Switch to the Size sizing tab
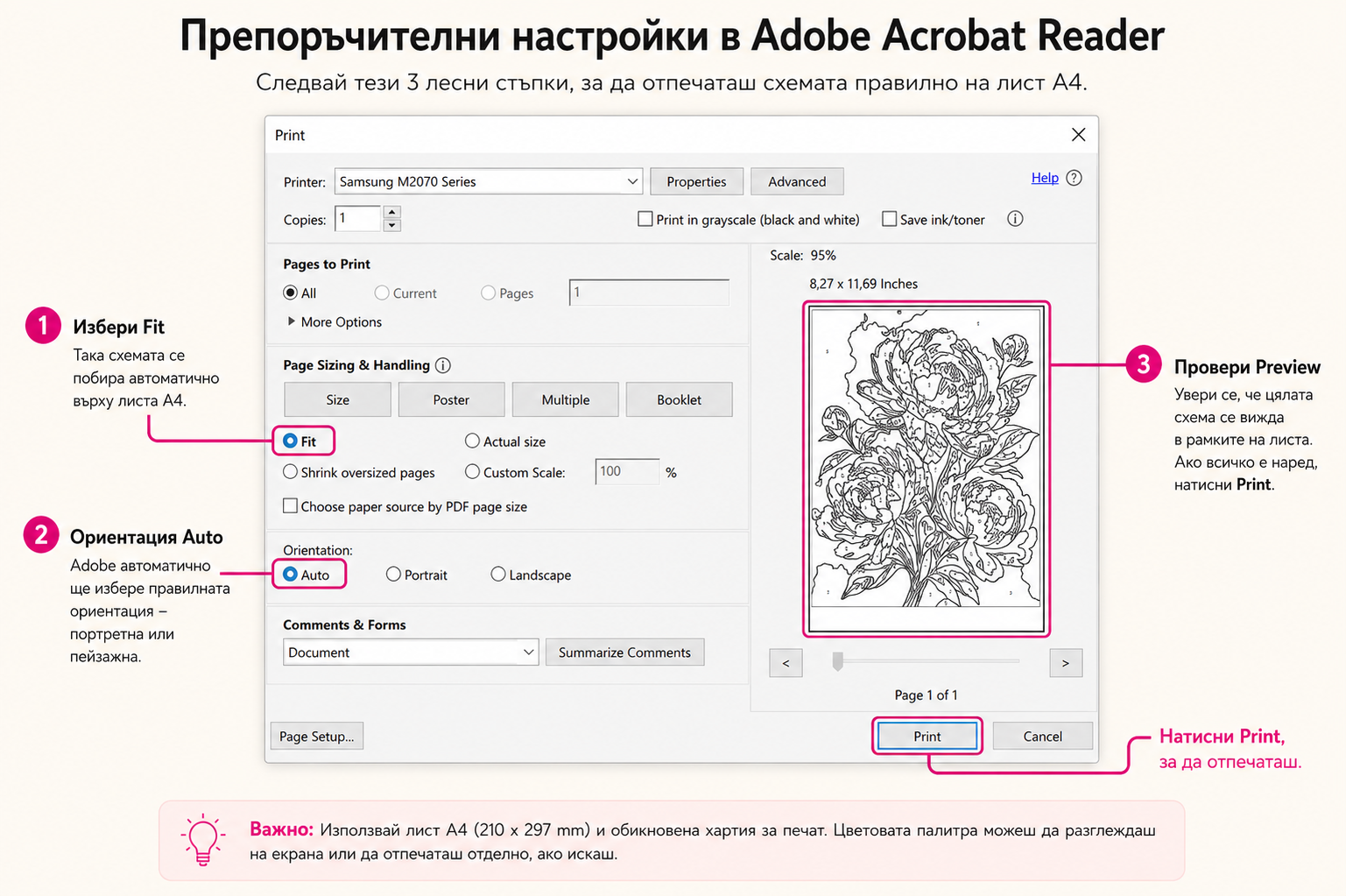The image size is (1346, 896). pos(337,399)
